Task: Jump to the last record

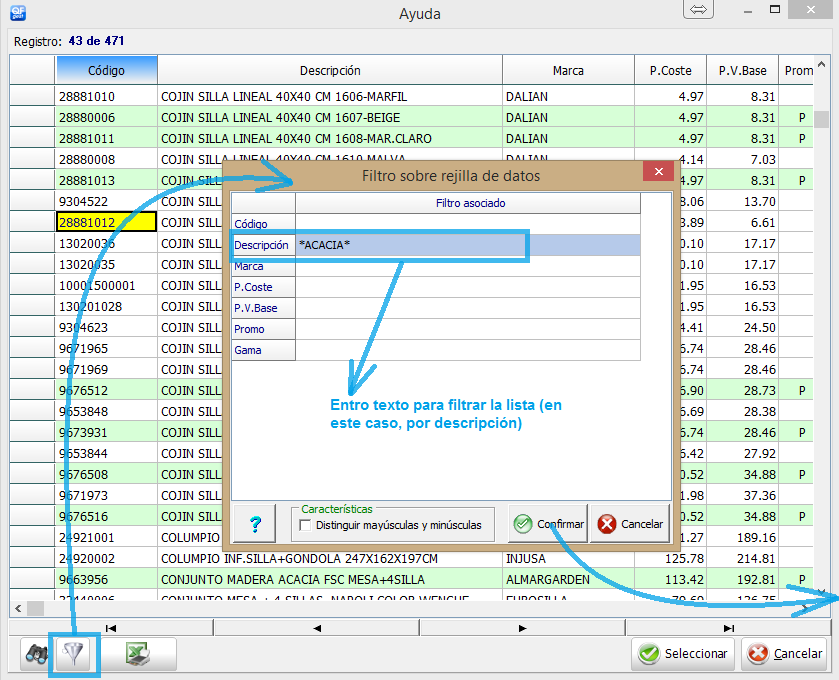Action: (728, 628)
